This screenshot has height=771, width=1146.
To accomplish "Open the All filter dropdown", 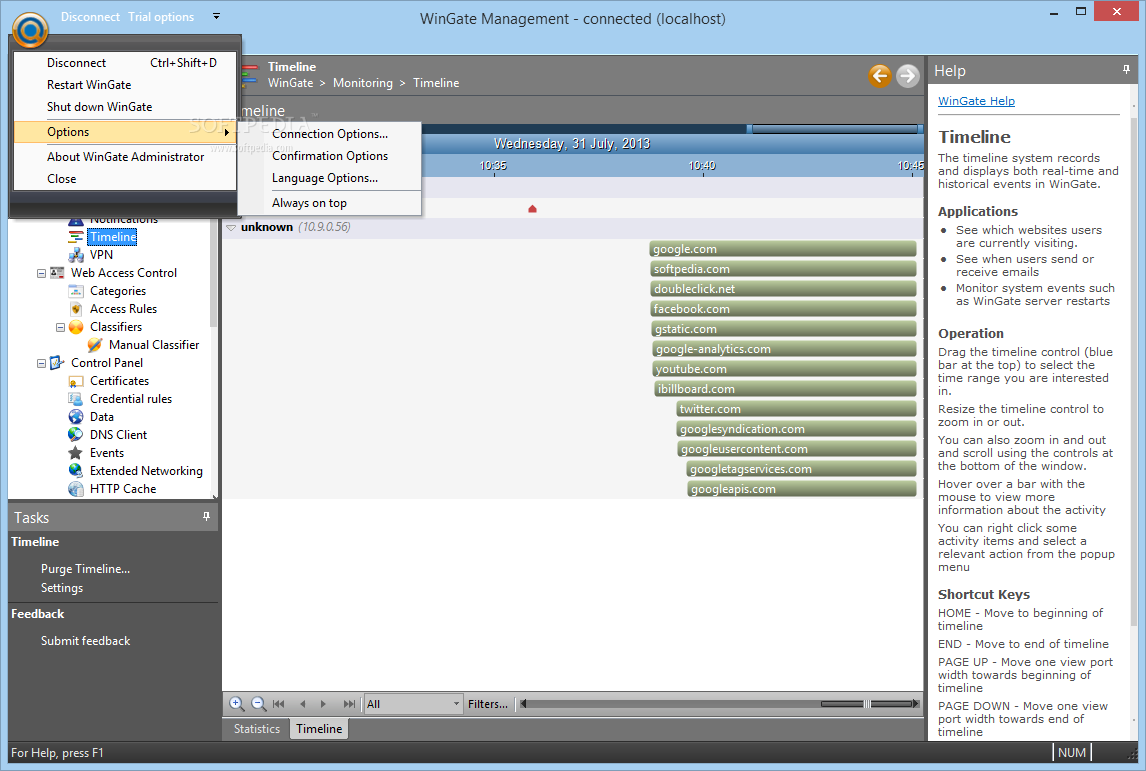I will (456, 704).
